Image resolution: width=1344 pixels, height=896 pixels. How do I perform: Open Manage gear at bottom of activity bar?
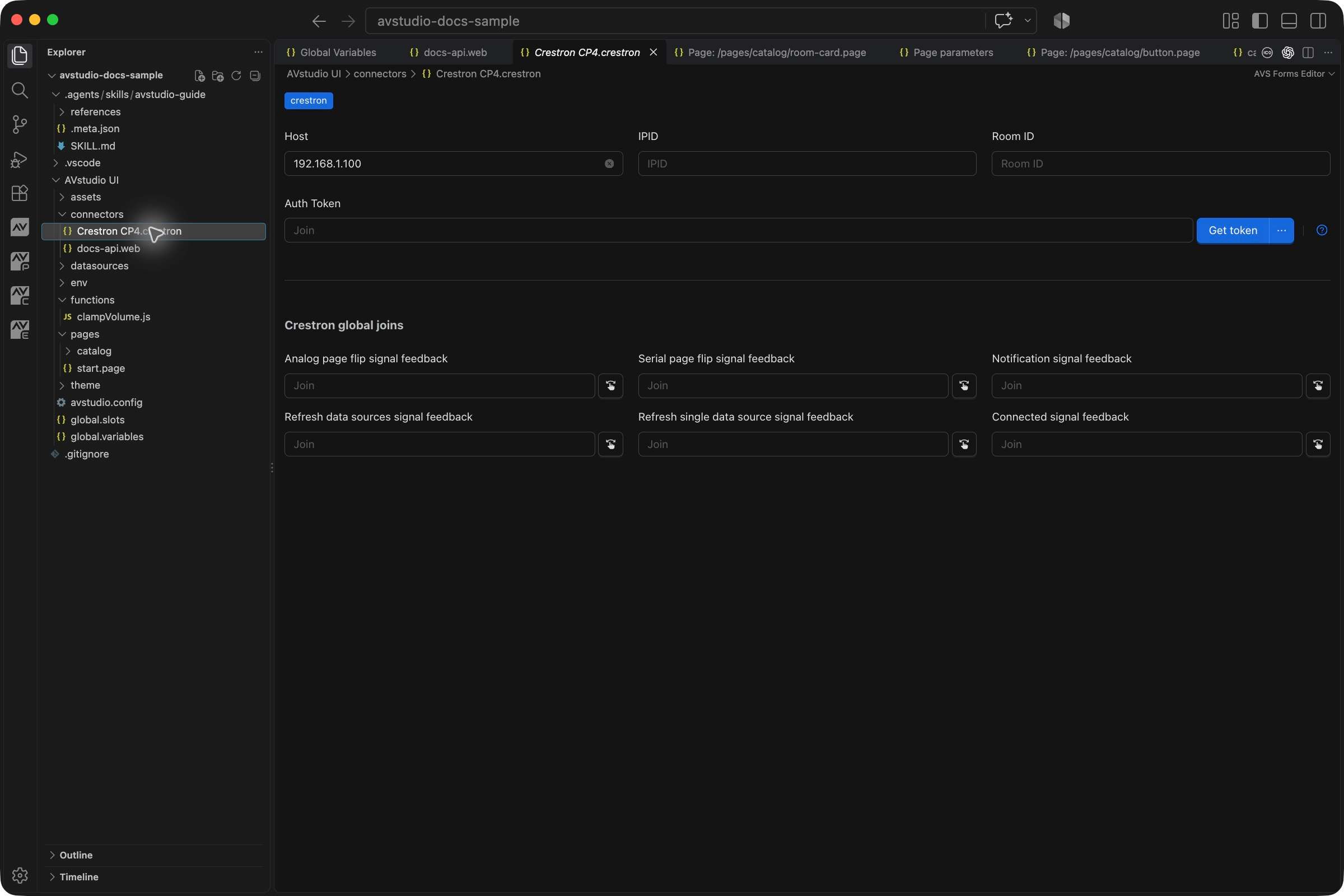point(20,875)
